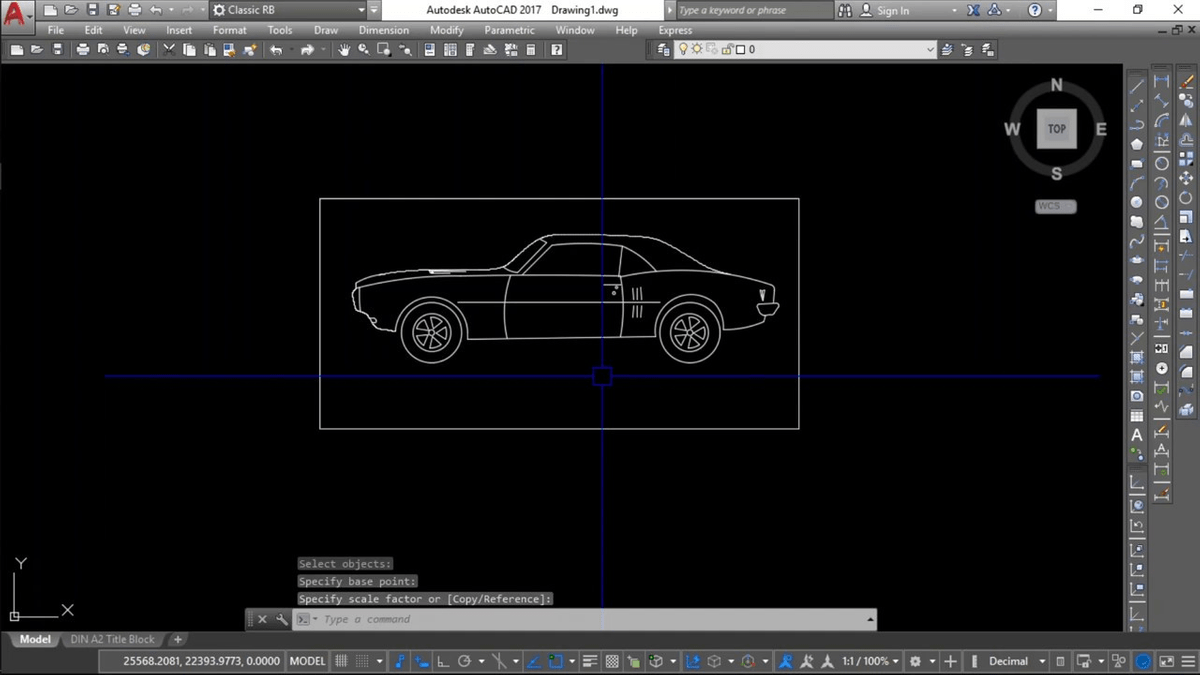
Task: Expand the layer selection dropdown
Action: point(930,50)
